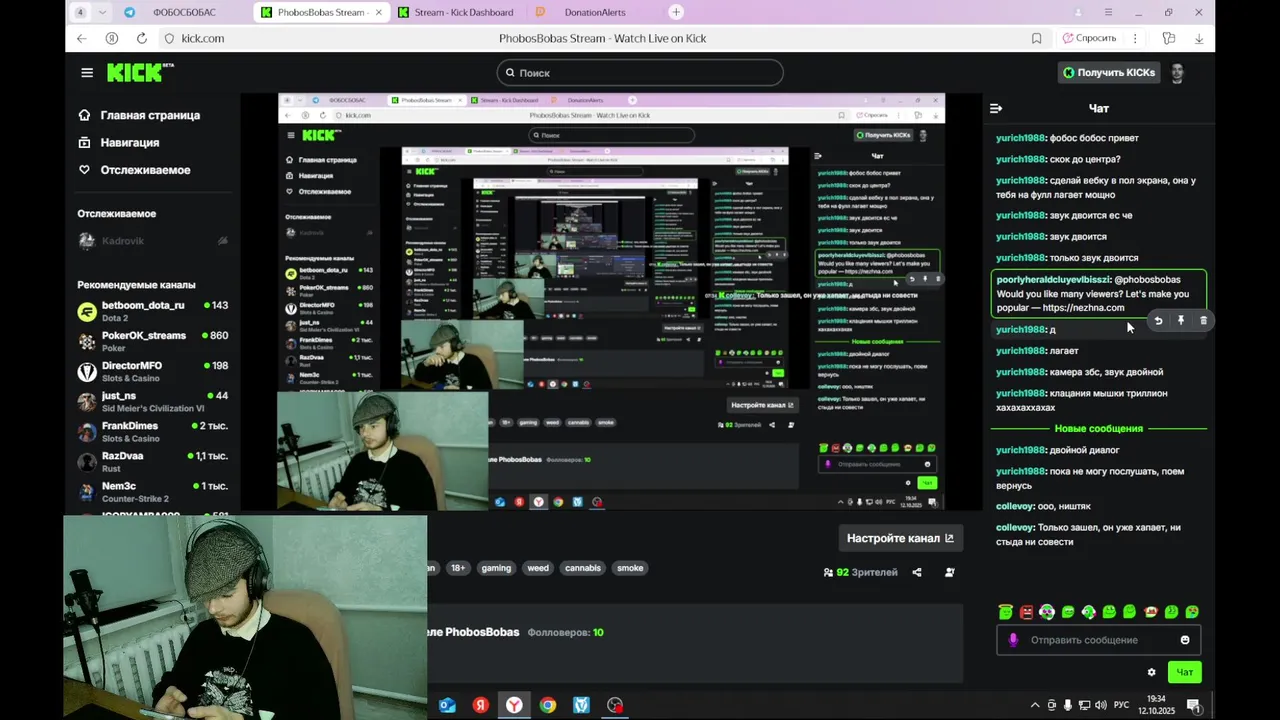Image resolution: width=1280 pixels, height=720 pixels.
Task: Open Yandex Browser taskbar icon
Action: pos(514,705)
